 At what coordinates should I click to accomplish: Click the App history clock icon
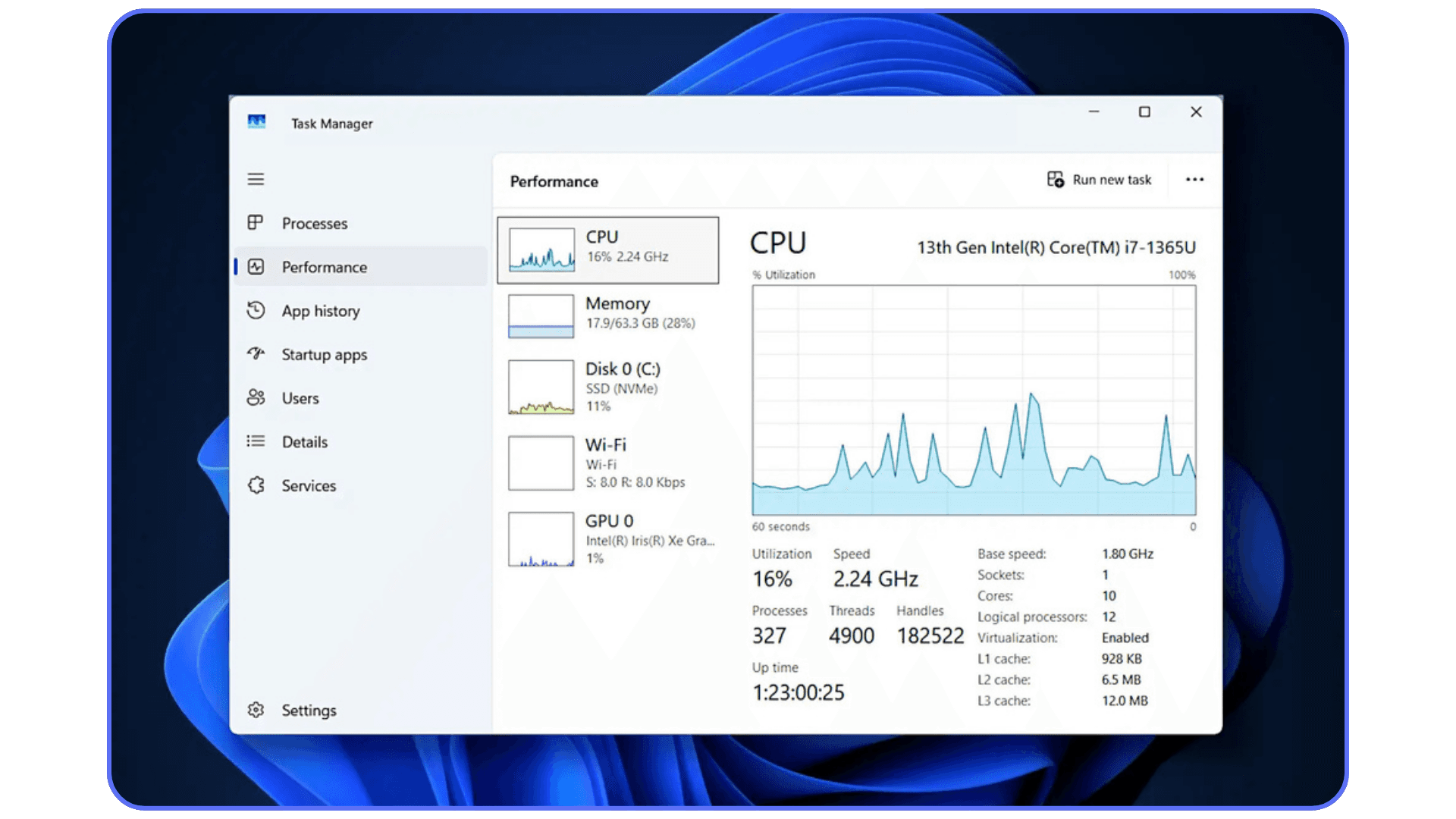tap(256, 310)
